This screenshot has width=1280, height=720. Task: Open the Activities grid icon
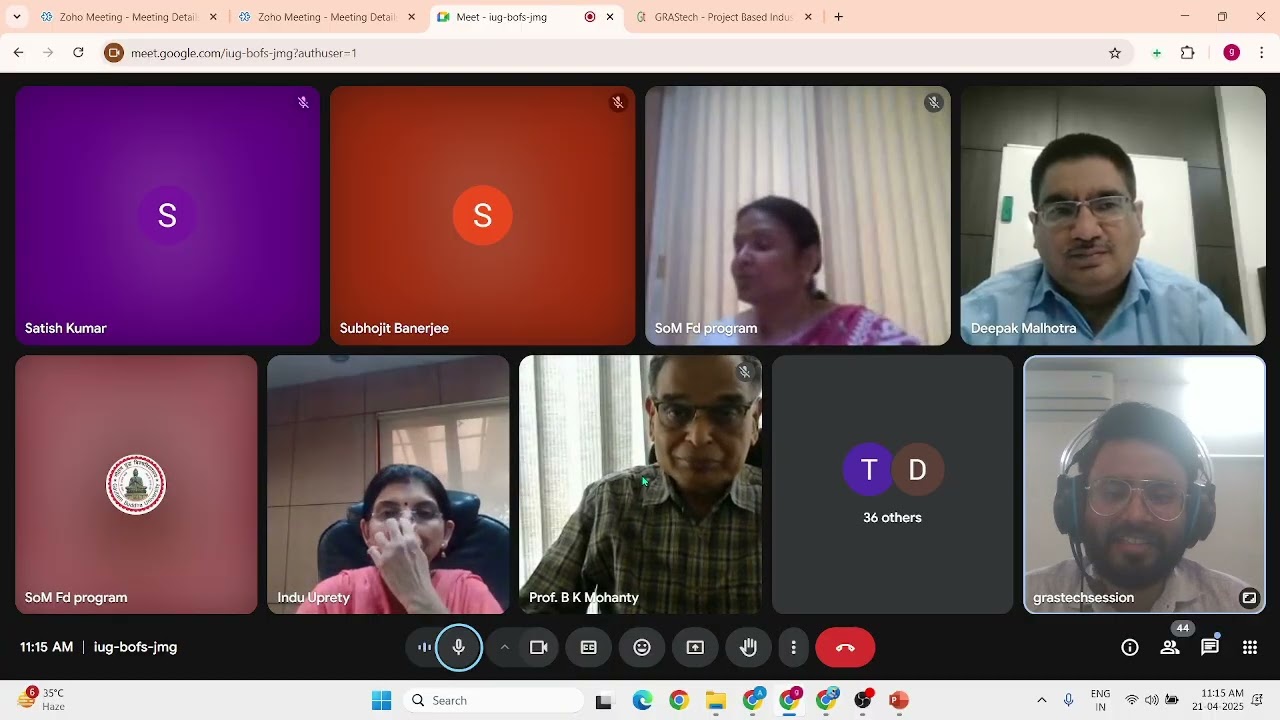(x=1250, y=647)
